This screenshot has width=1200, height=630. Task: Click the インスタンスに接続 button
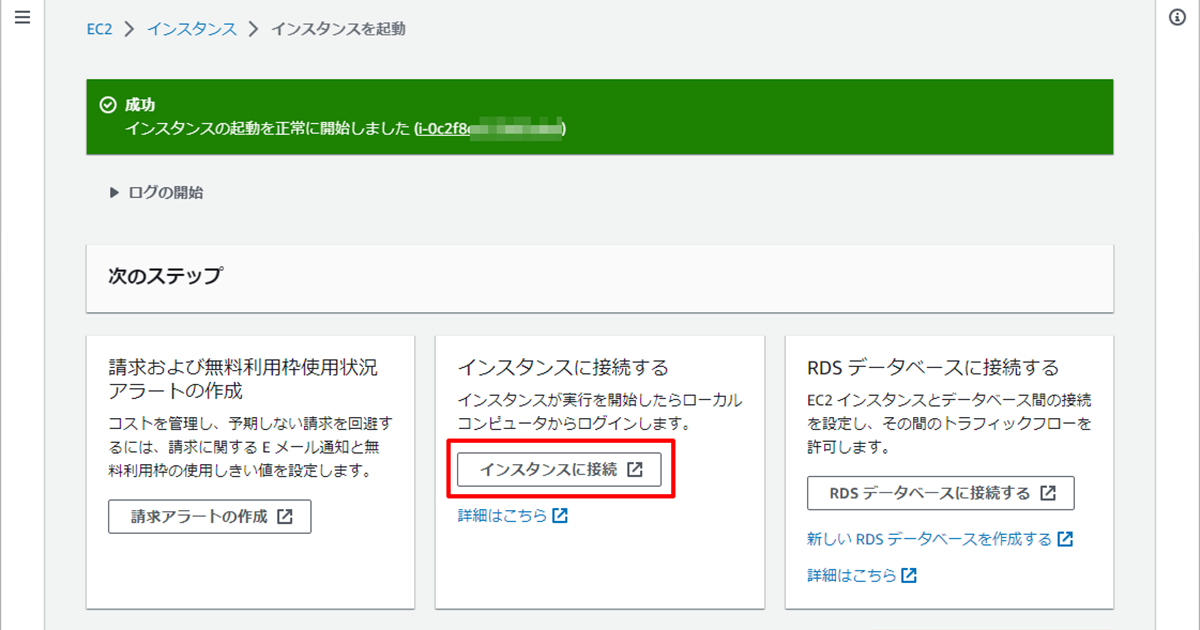click(559, 469)
